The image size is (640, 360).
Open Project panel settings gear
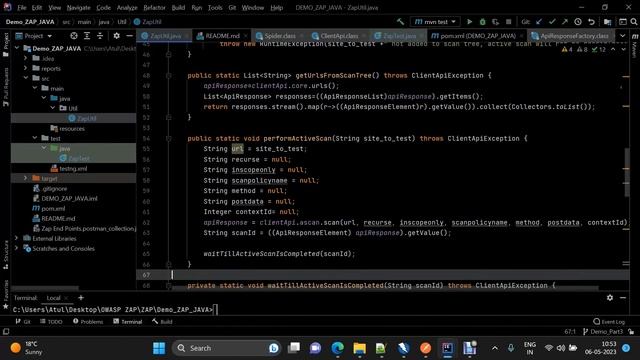point(116,36)
